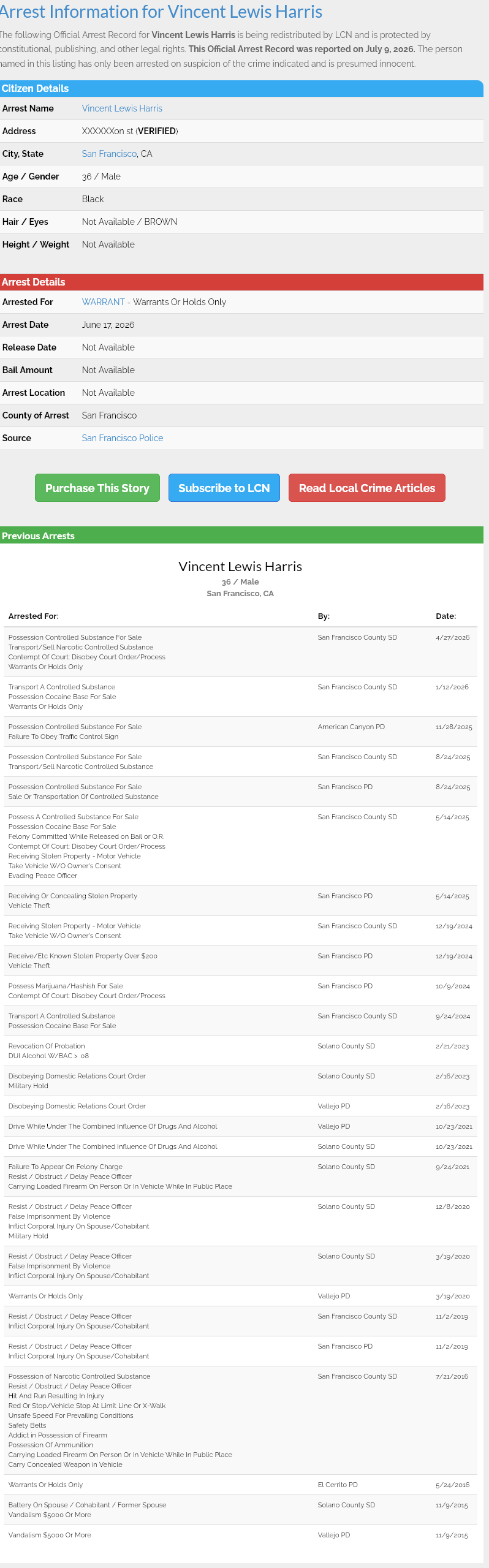The height and width of the screenshot is (1568, 489).
Task: Click the Date column heading
Action: (x=446, y=616)
